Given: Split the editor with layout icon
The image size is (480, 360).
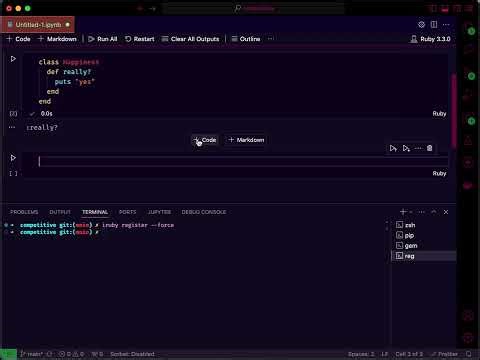Looking at the screenshot, I should [x=434, y=25].
